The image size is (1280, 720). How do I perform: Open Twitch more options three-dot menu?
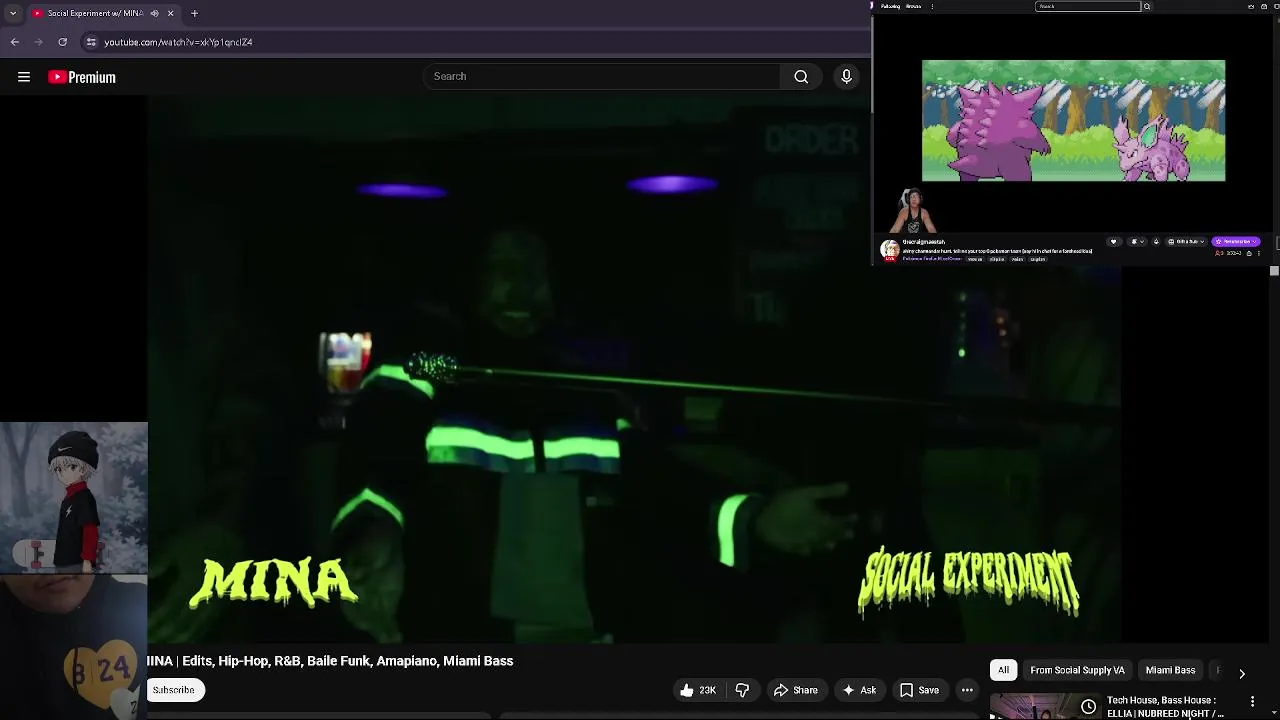point(932,6)
